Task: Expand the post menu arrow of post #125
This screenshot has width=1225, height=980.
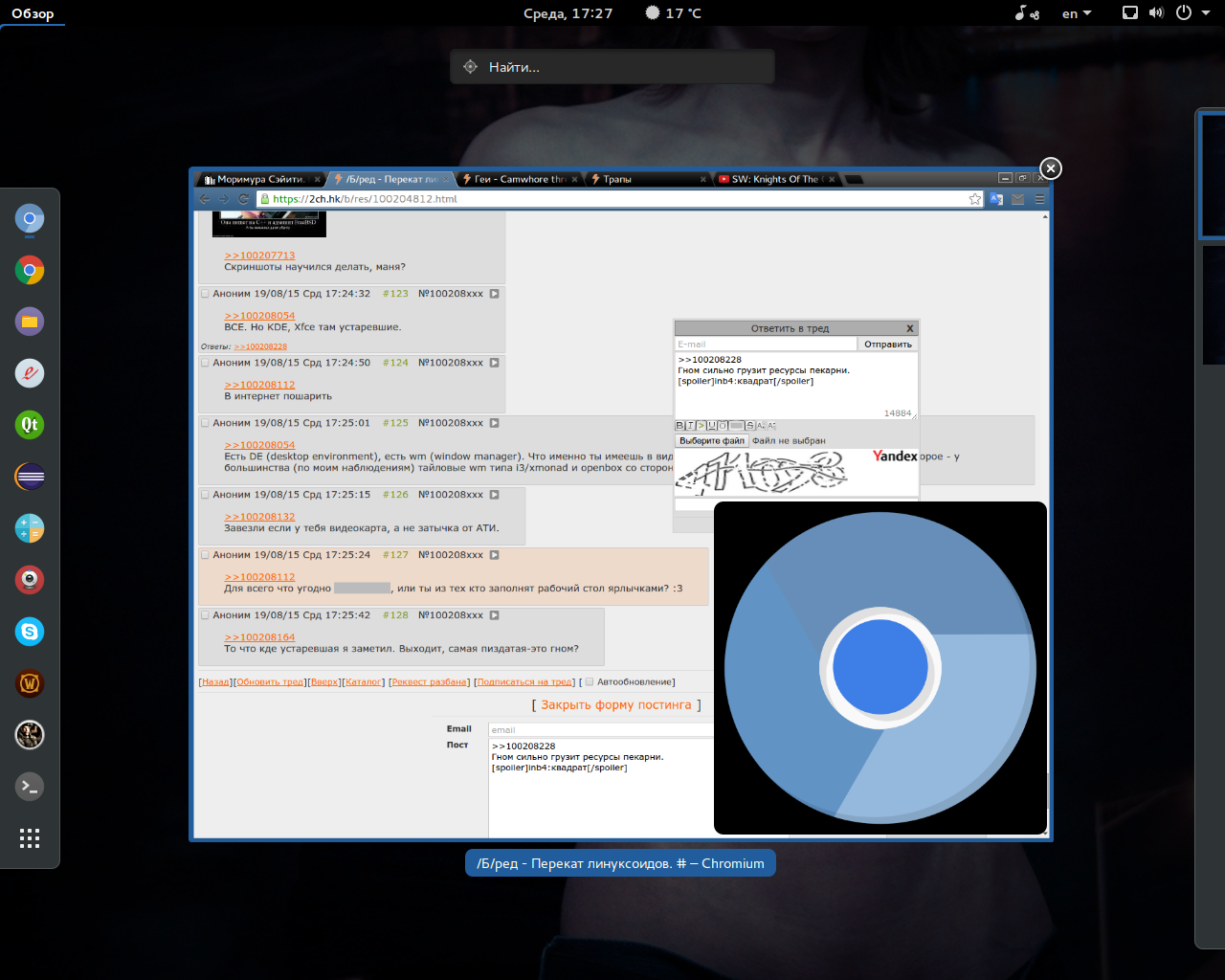Action: 495,423
